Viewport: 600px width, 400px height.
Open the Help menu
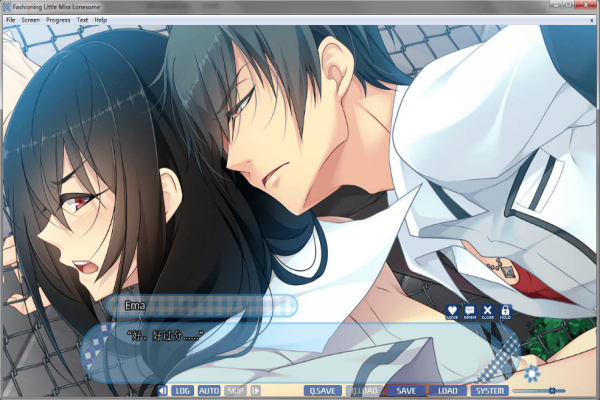pyautogui.click(x=101, y=20)
